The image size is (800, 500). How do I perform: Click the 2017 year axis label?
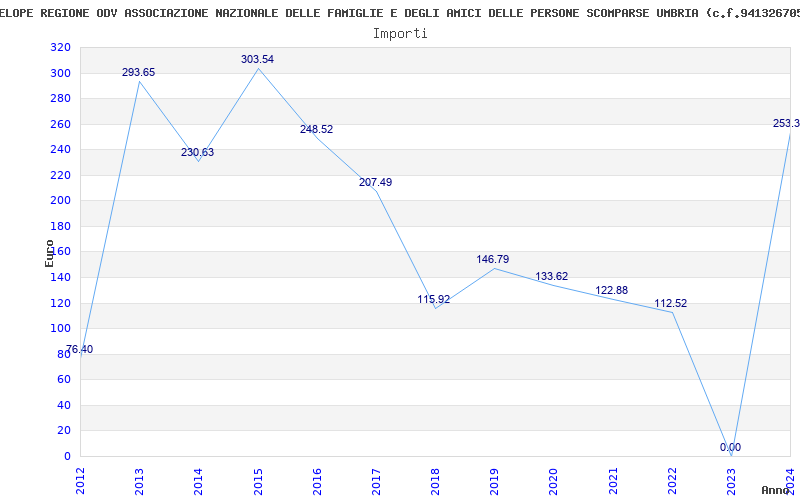tap(376, 481)
